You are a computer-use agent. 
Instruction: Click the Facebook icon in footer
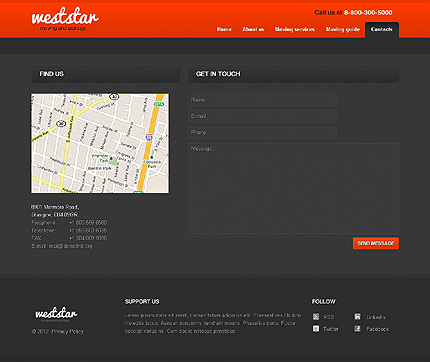point(357,329)
